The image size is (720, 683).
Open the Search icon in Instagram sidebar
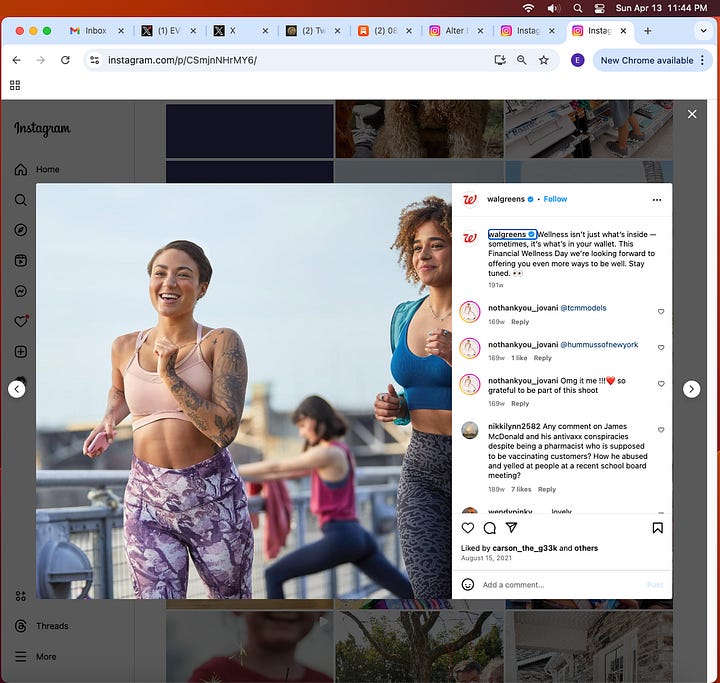pyautogui.click(x=21, y=200)
